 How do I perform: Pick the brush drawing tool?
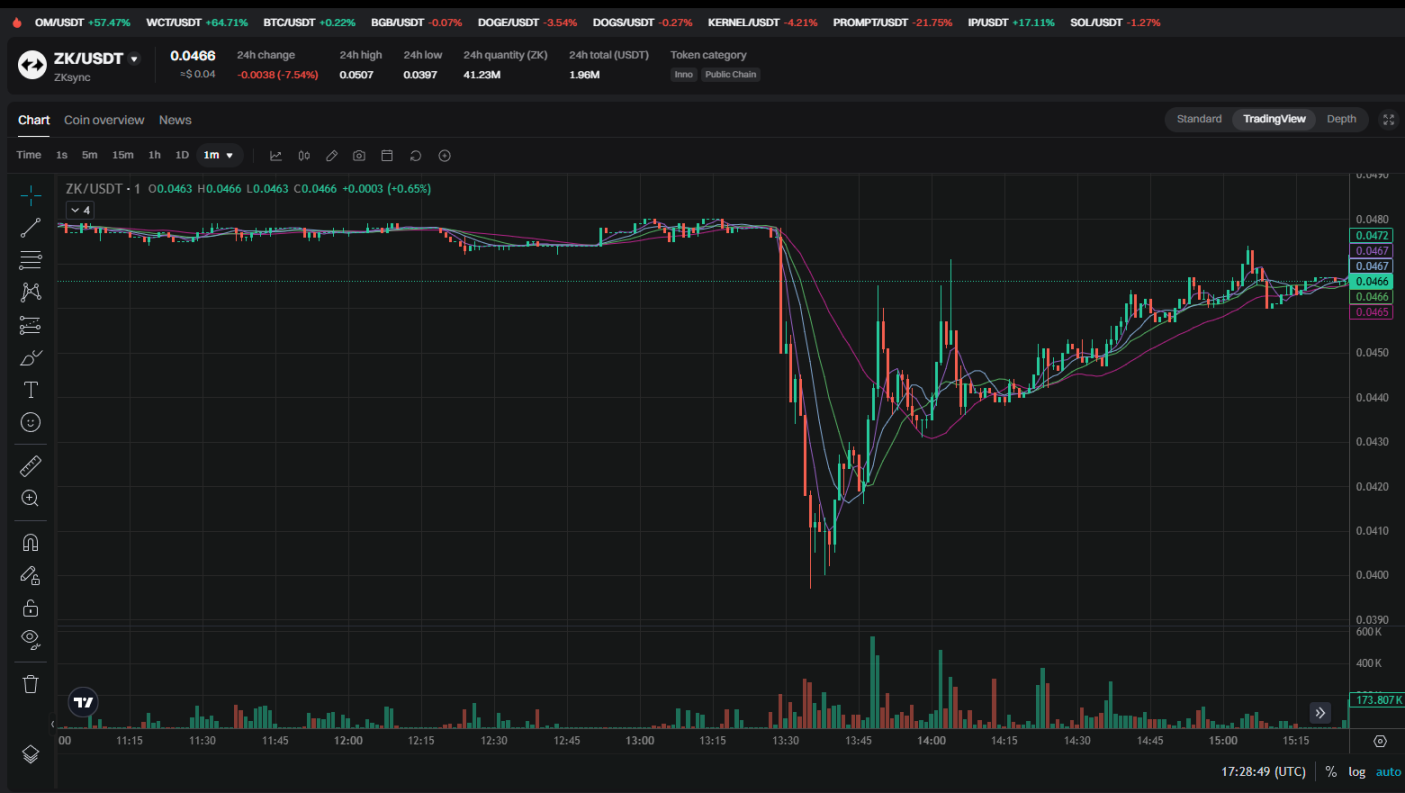(30, 357)
